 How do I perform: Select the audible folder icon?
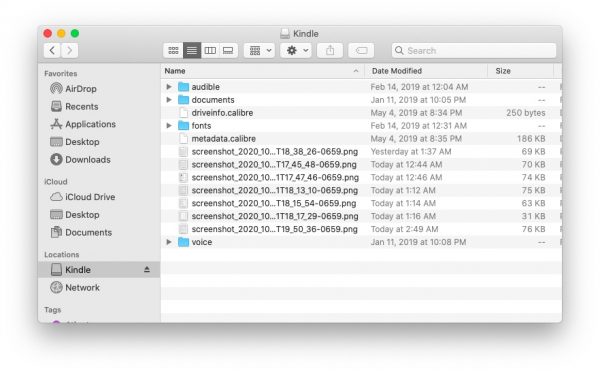[184, 87]
